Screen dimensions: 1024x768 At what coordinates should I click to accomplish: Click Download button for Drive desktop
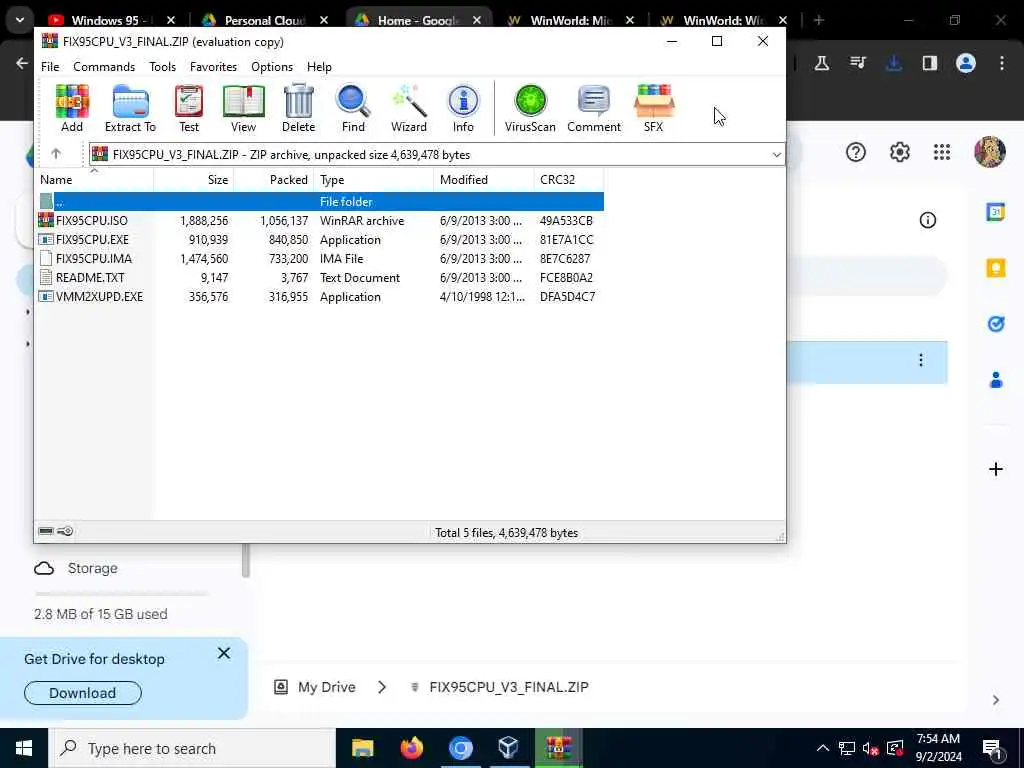click(83, 693)
